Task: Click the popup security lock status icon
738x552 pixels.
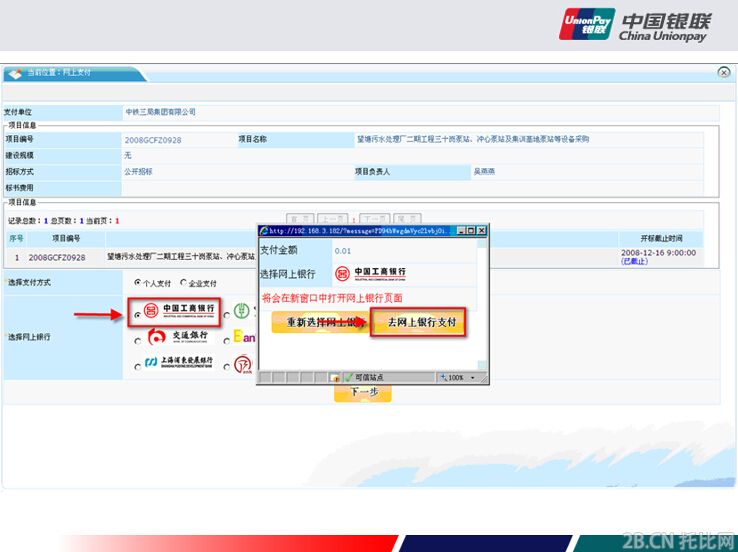Action: coord(334,378)
